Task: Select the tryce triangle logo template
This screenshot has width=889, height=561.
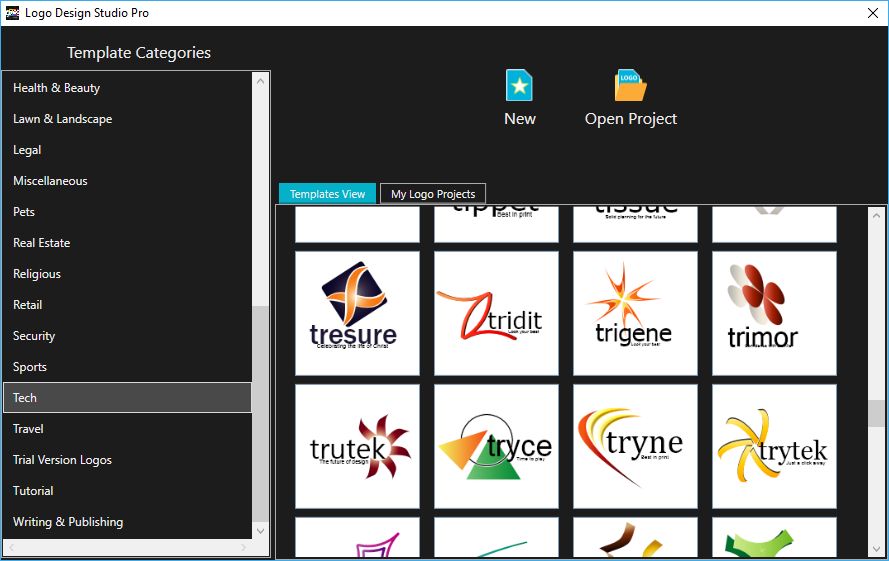Action: coord(496,446)
